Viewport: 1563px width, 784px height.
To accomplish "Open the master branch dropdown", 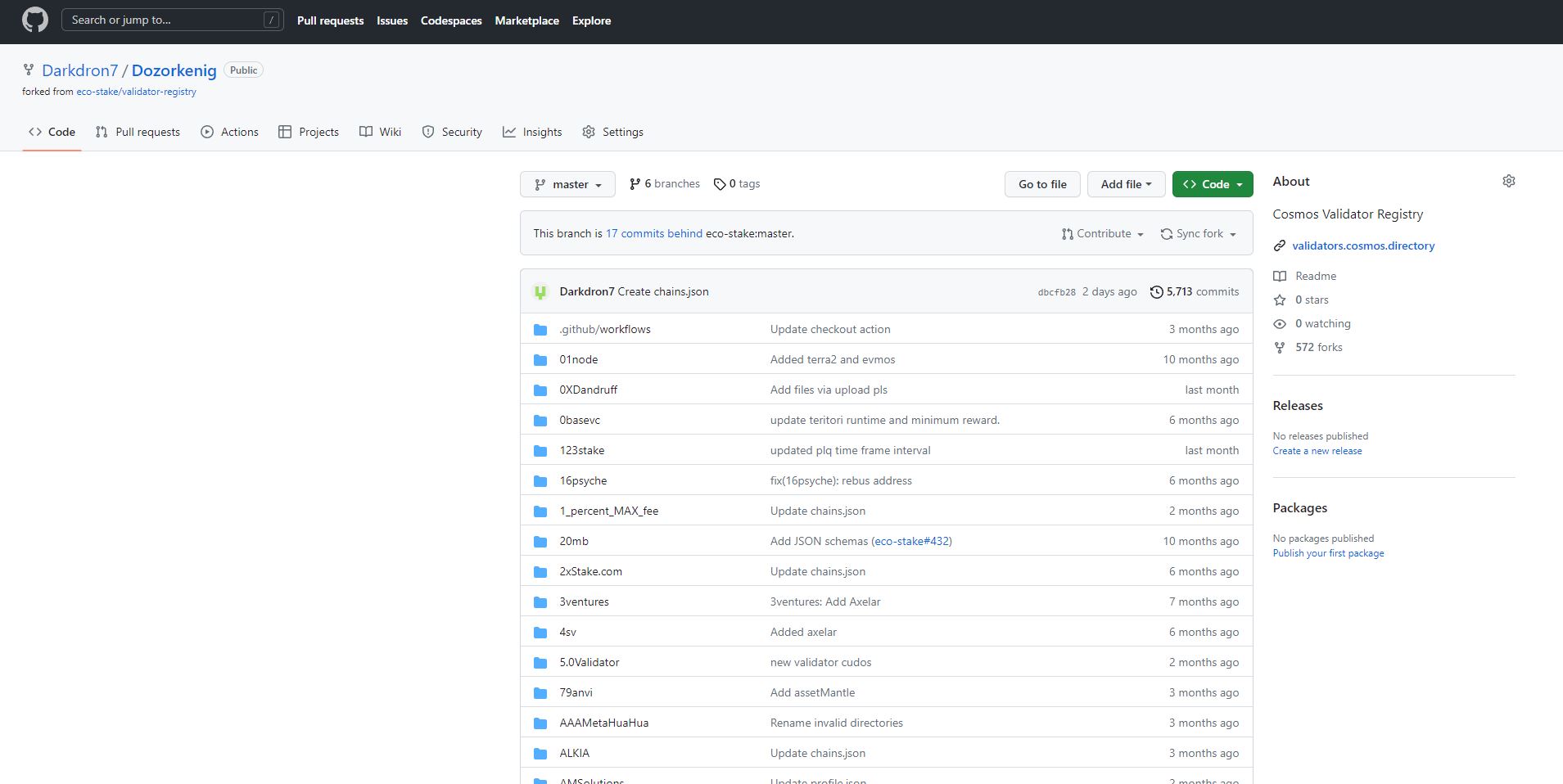I will (x=567, y=184).
